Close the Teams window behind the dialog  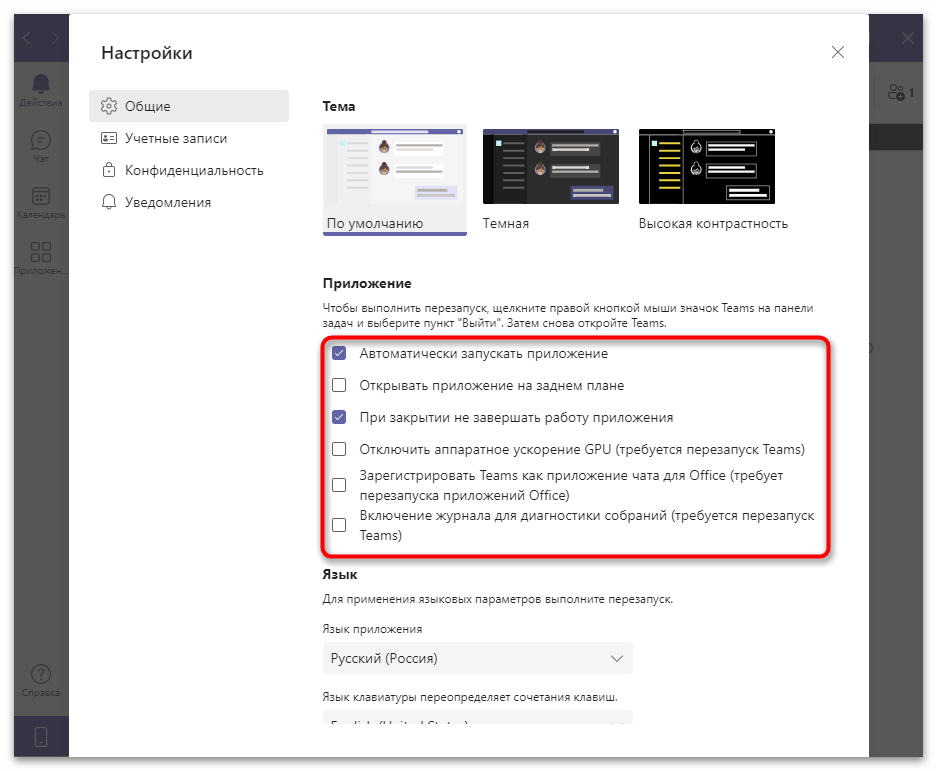coord(908,38)
